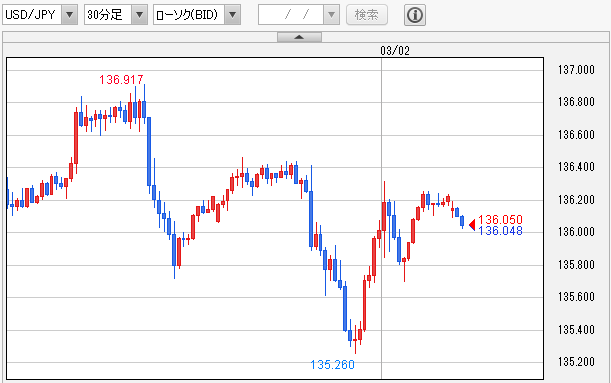Click the date input field
Image resolution: width=611 pixels, height=383 pixels.
tap(291, 15)
